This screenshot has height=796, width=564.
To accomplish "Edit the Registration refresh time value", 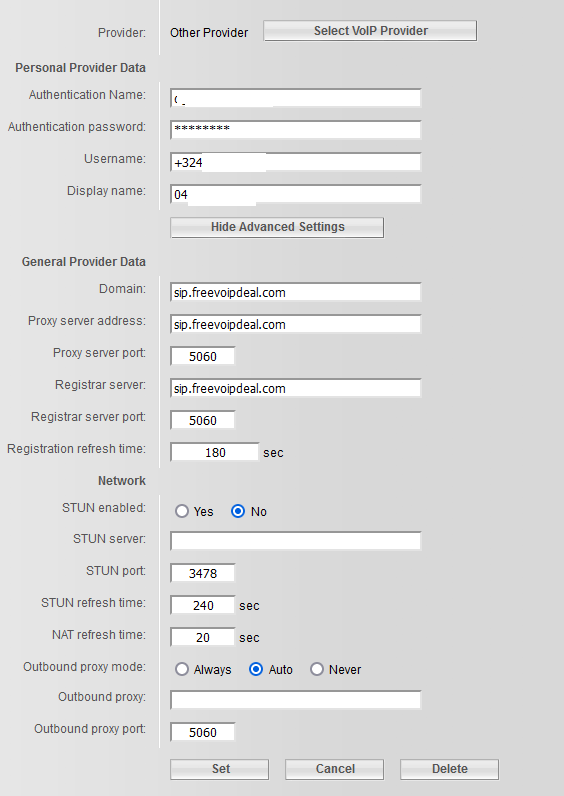I will pos(214,452).
